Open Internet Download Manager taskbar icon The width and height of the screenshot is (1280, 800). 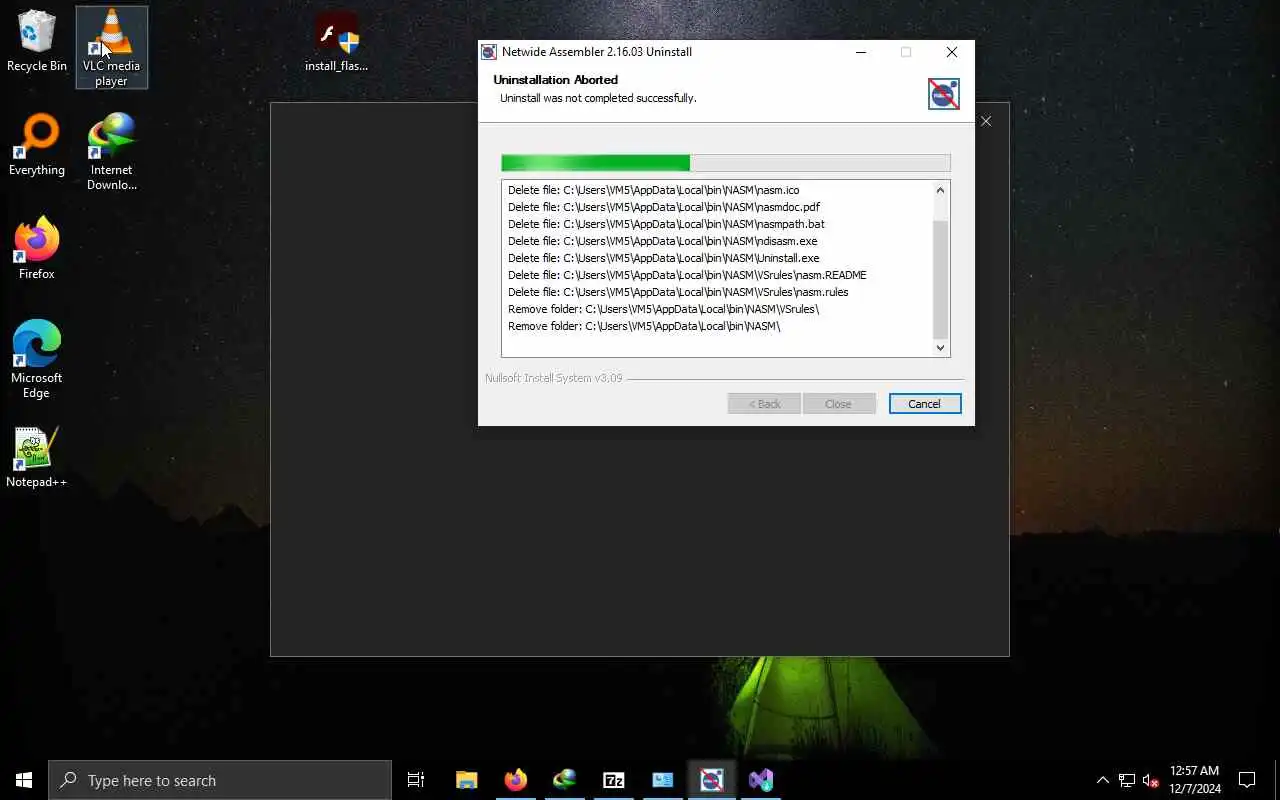point(565,780)
